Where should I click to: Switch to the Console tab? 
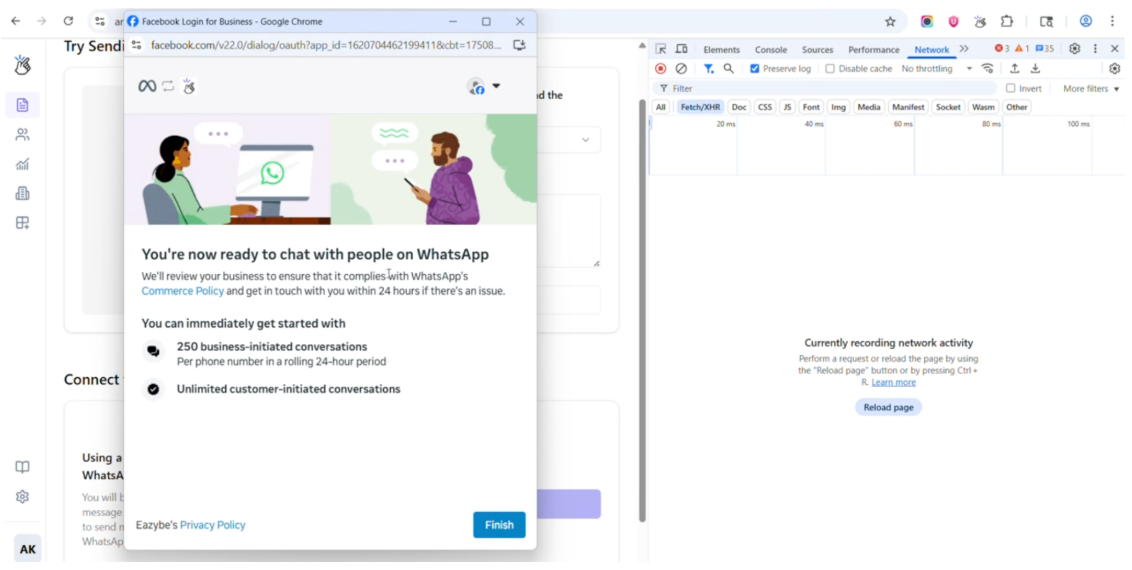(771, 50)
